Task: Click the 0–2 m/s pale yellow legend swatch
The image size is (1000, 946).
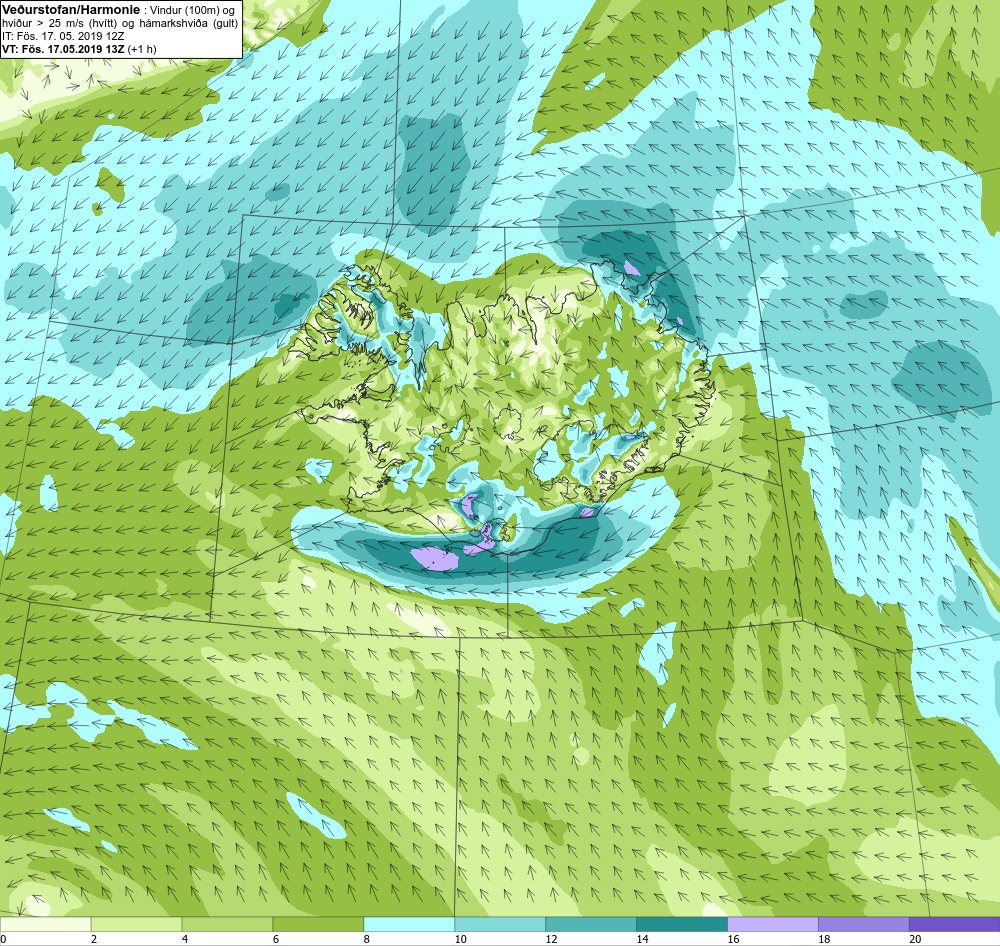Action: click(x=45, y=924)
